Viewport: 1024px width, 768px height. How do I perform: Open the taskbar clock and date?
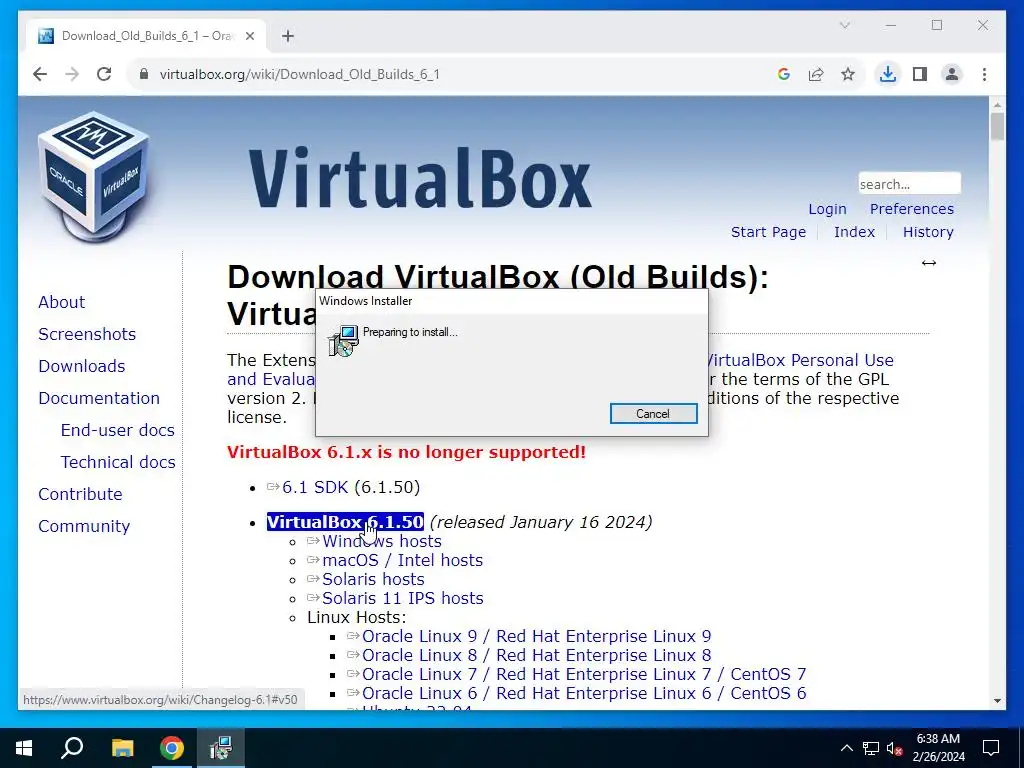pyautogui.click(x=938, y=748)
